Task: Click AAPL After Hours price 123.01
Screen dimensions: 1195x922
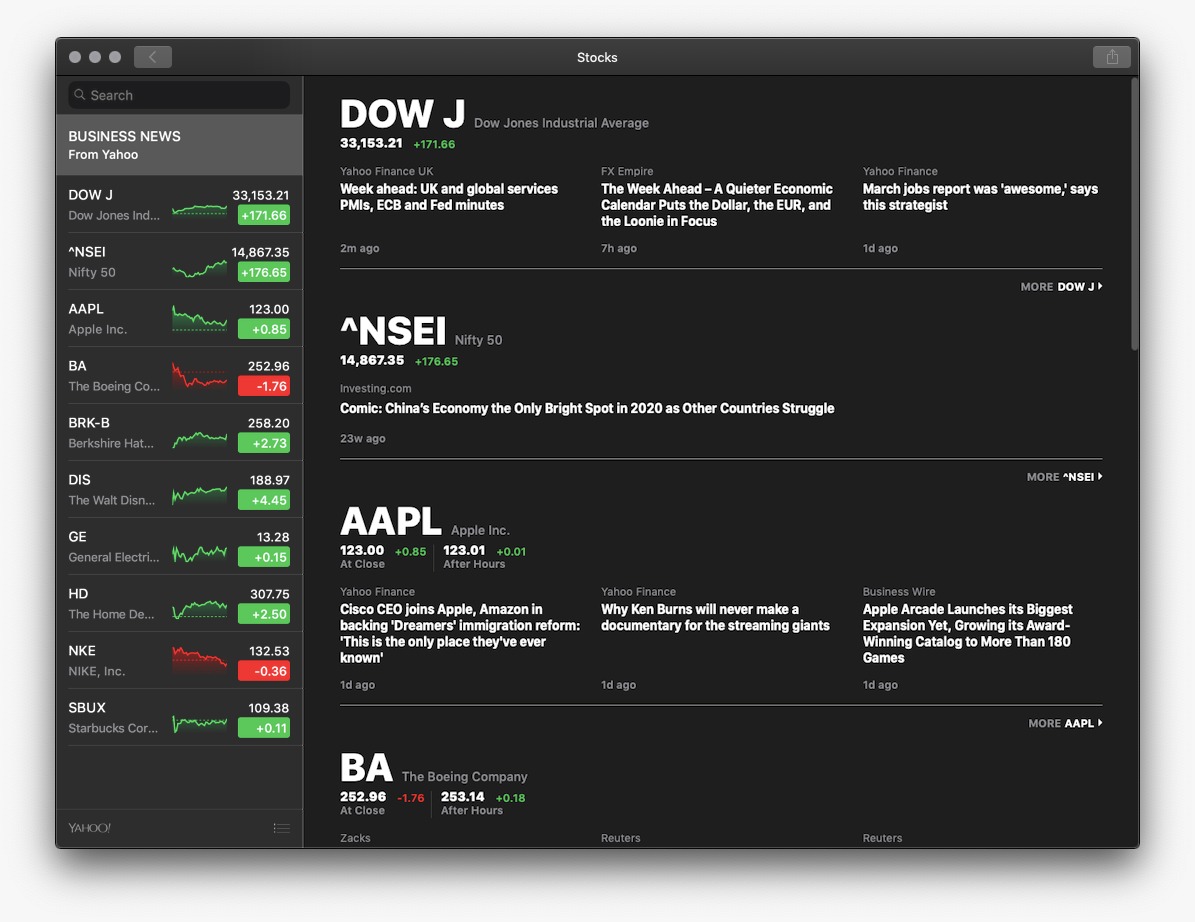Action: 464,550
